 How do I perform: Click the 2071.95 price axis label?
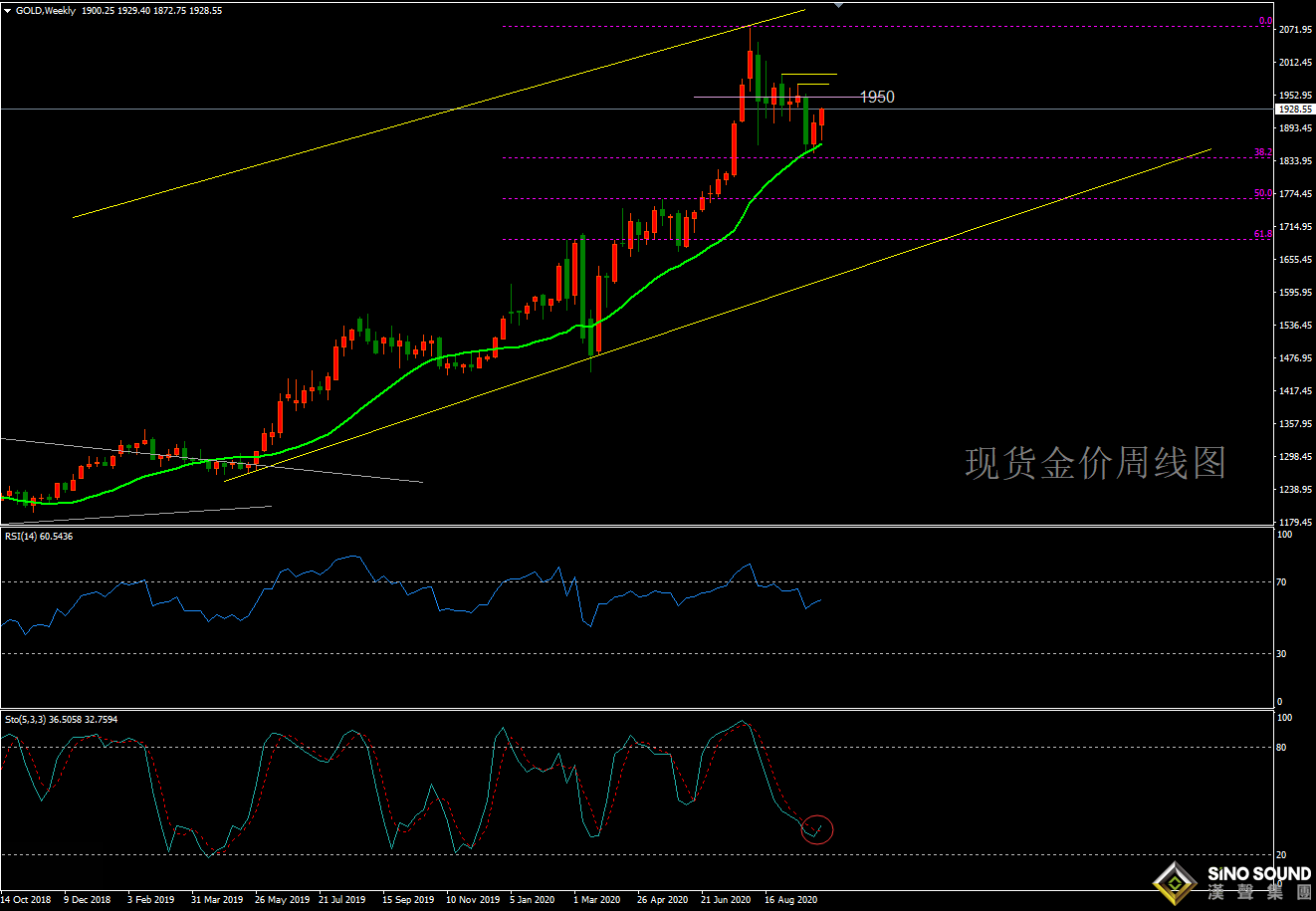click(1293, 30)
